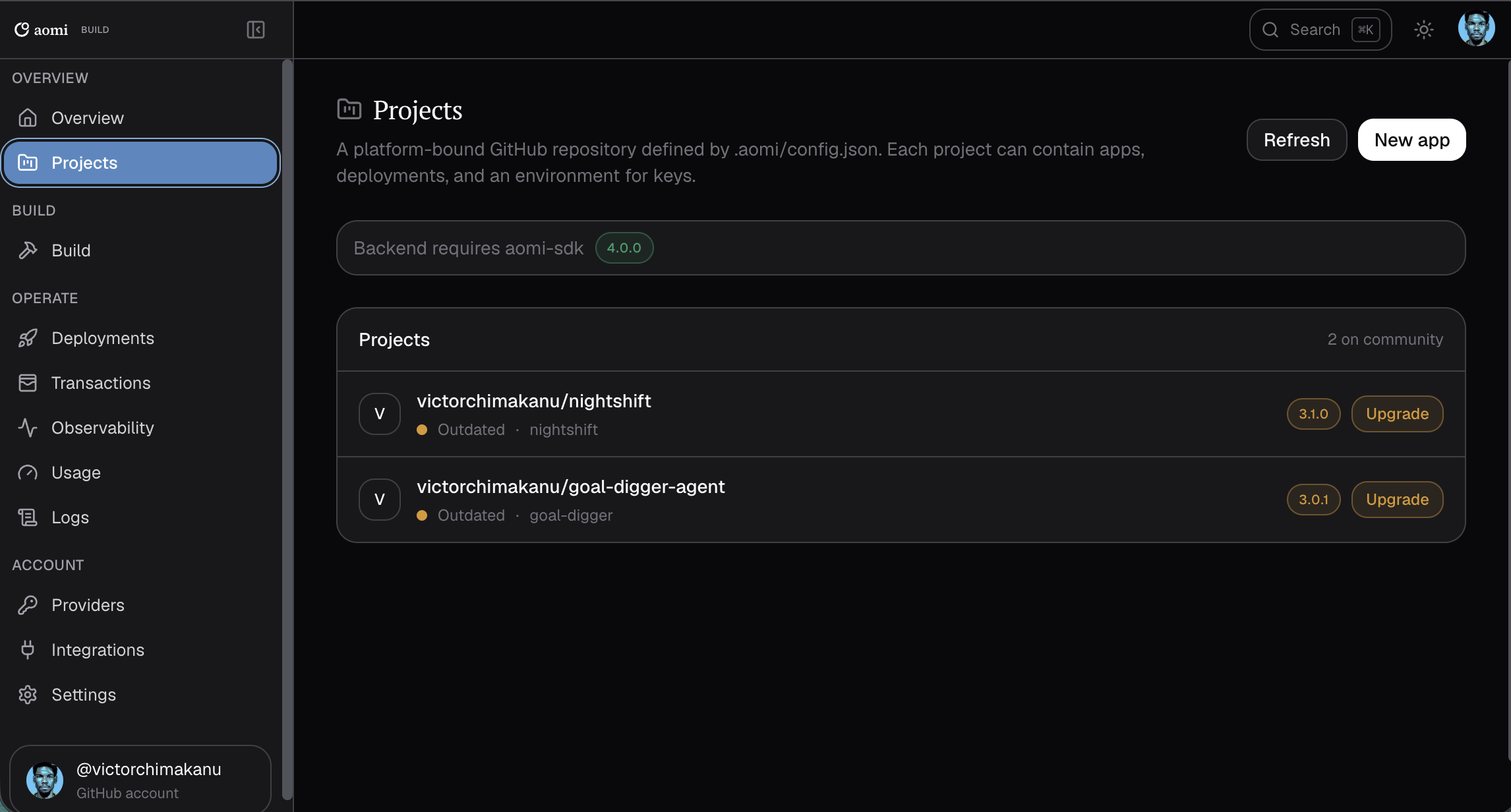
Task: Click the Outdated status dot for nightshift
Action: [422, 430]
